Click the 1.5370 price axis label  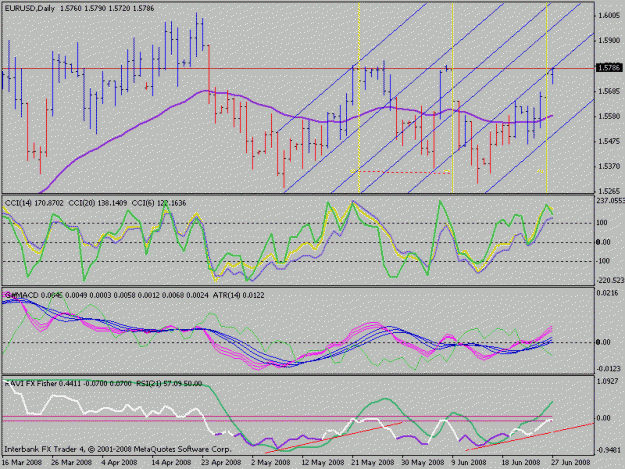tap(609, 166)
